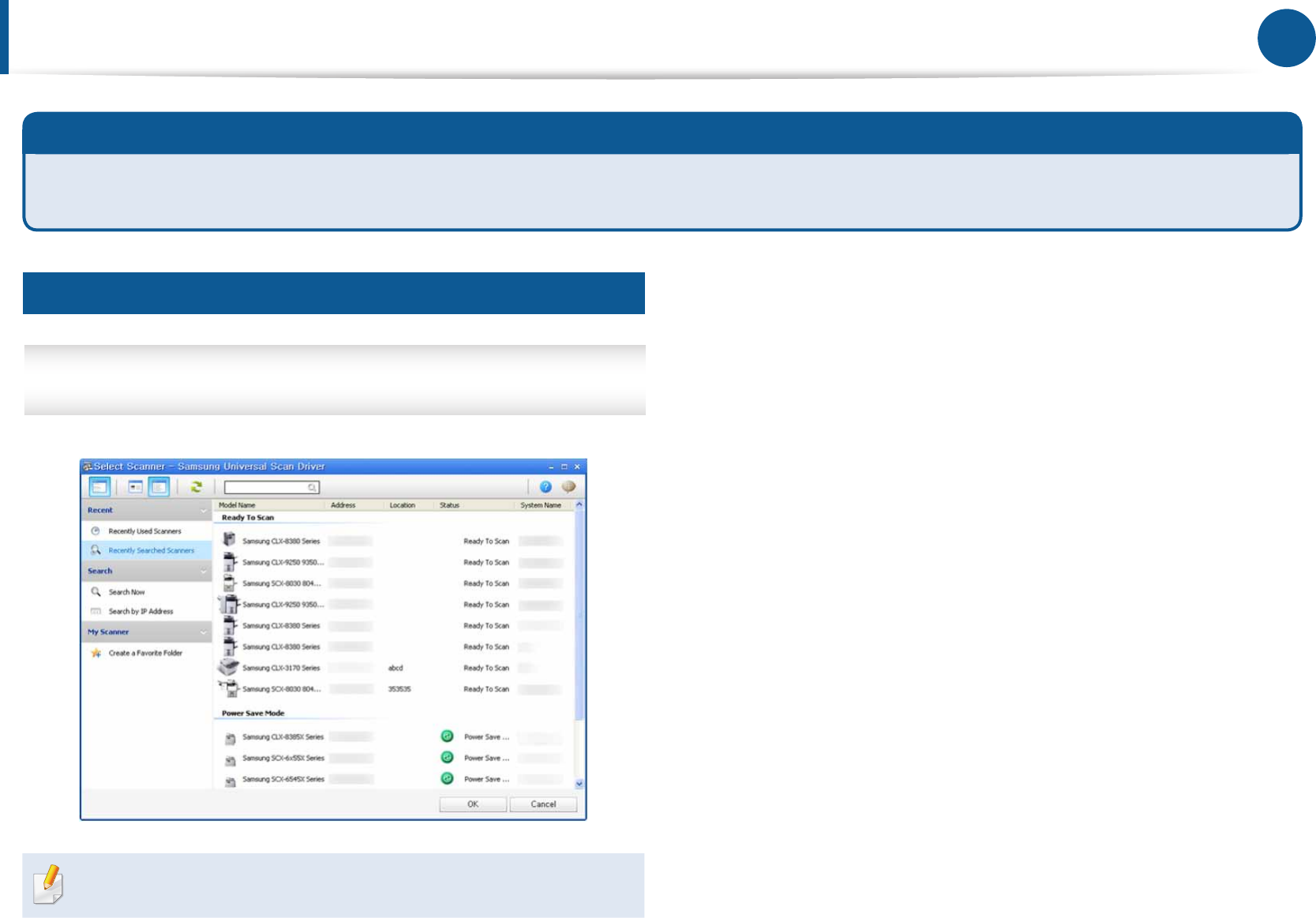
Task: Click the 'Ready To Scan' group header
Action: tap(248, 518)
